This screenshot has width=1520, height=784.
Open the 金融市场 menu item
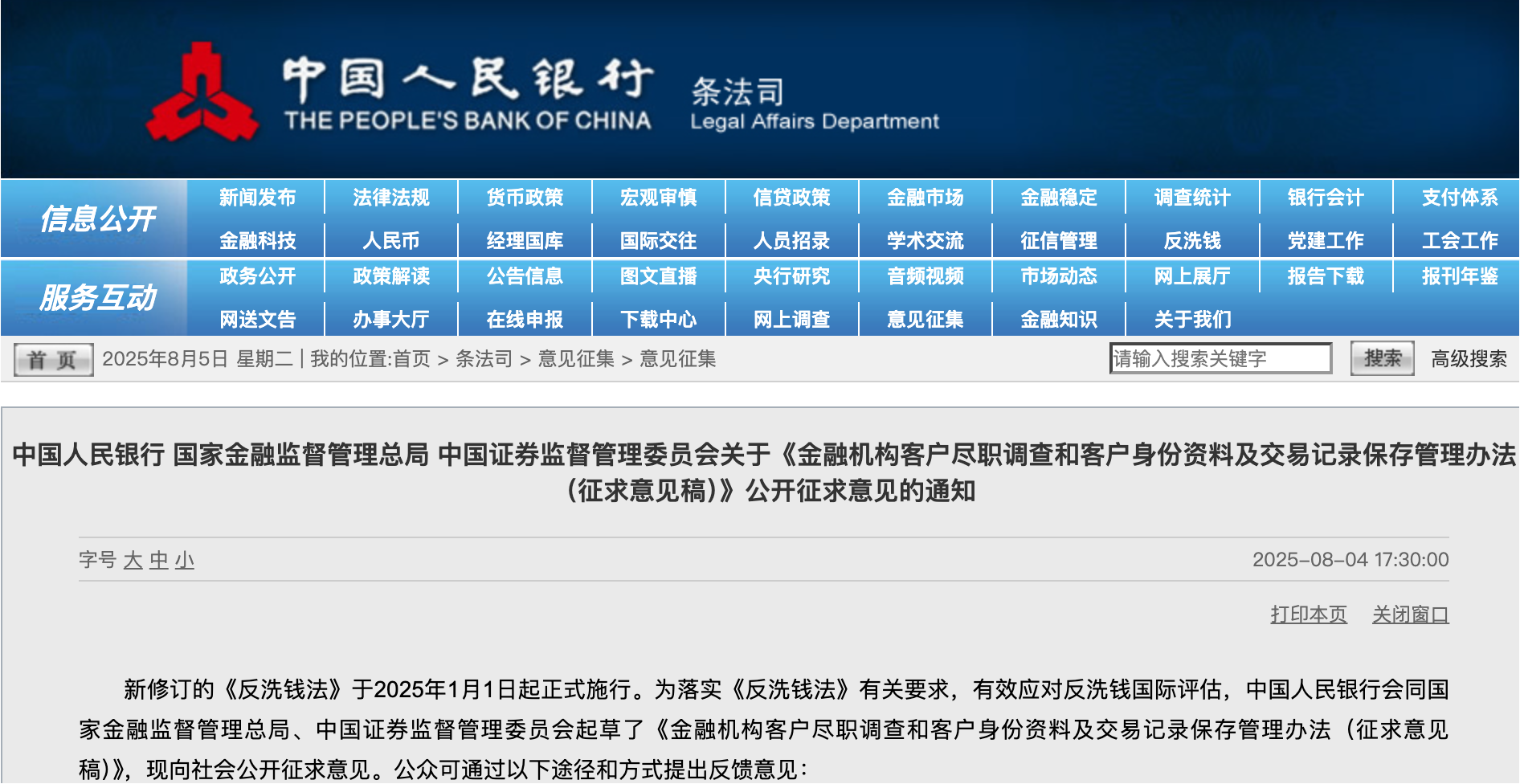pyautogui.click(x=925, y=198)
